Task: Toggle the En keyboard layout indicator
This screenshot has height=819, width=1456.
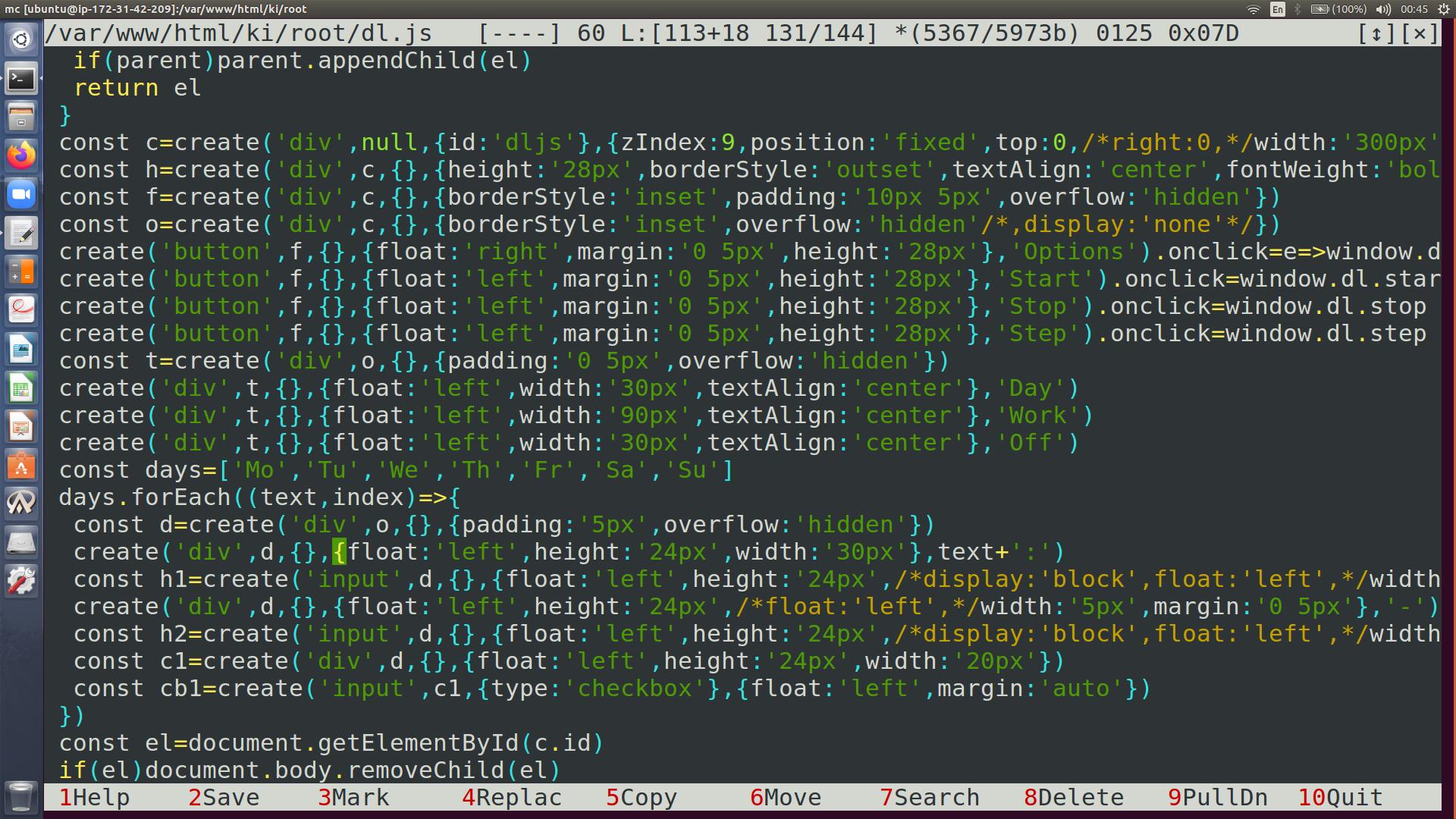Action: coord(1278,9)
